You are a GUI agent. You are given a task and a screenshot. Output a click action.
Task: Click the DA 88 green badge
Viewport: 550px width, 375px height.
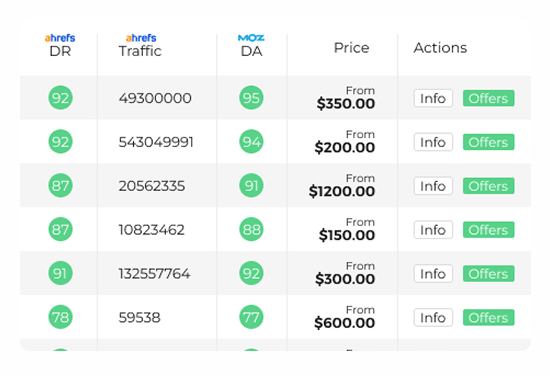point(251,229)
